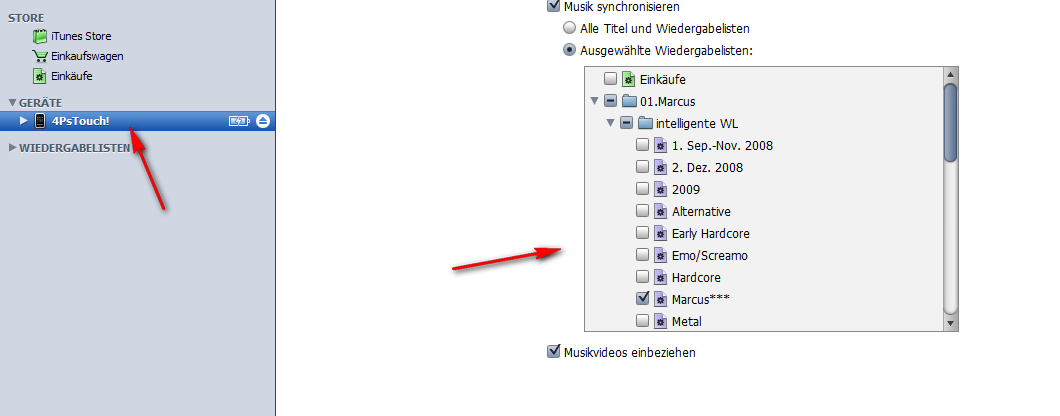Click the 1. Sep.-Nov. 2008 playlist name
This screenshot has width=1060, height=416.
pyautogui.click(x=722, y=145)
